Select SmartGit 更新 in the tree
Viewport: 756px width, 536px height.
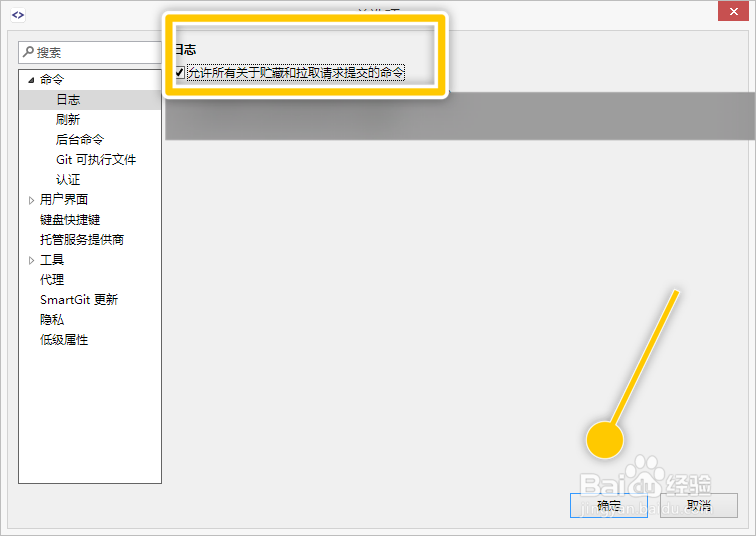click(x=79, y=300)
